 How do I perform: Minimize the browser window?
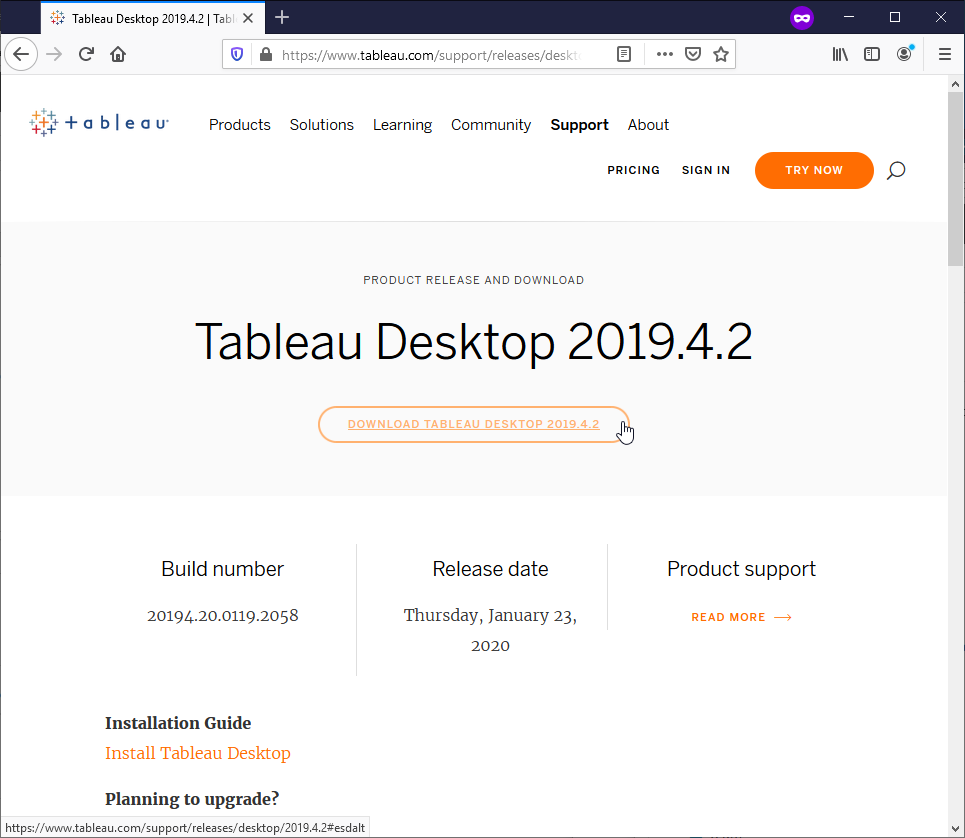[849, 17]
